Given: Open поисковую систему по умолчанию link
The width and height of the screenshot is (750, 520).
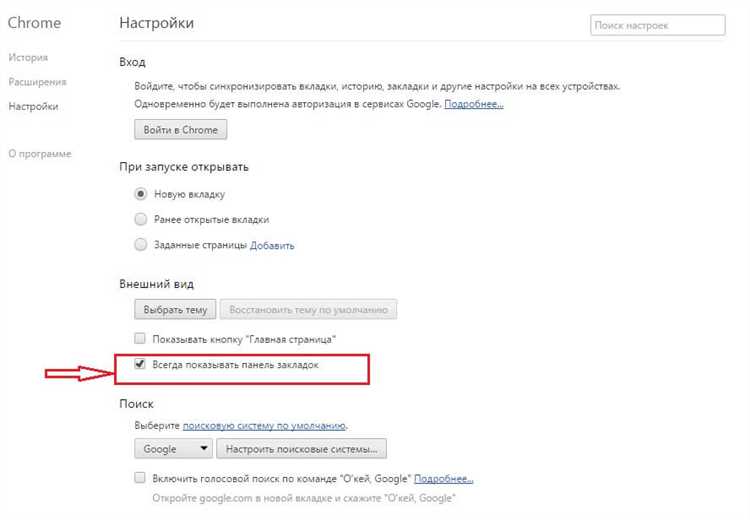Looking at the screenshot, I should (264, 425).
